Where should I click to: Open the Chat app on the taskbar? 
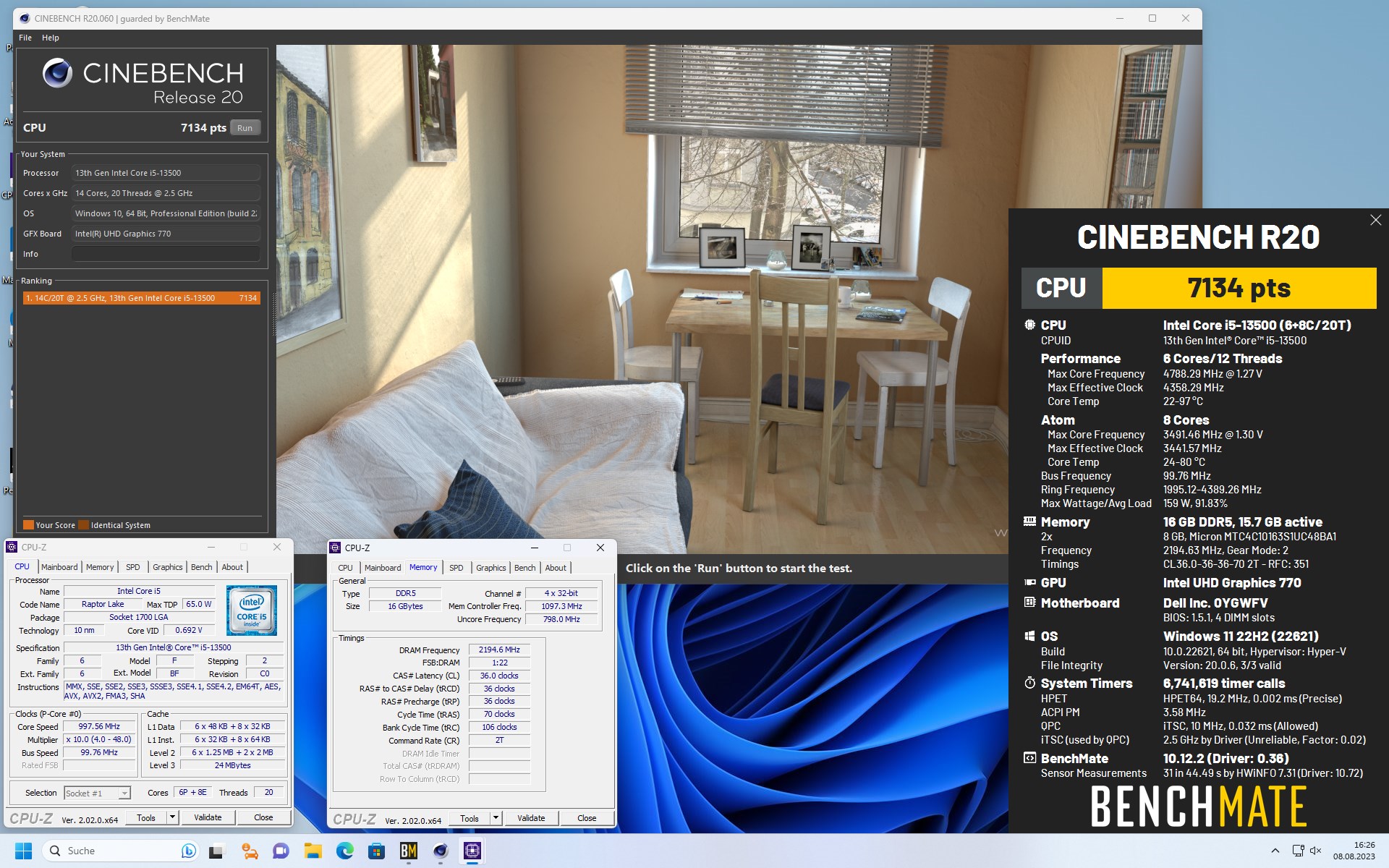(x=281, y=851)
